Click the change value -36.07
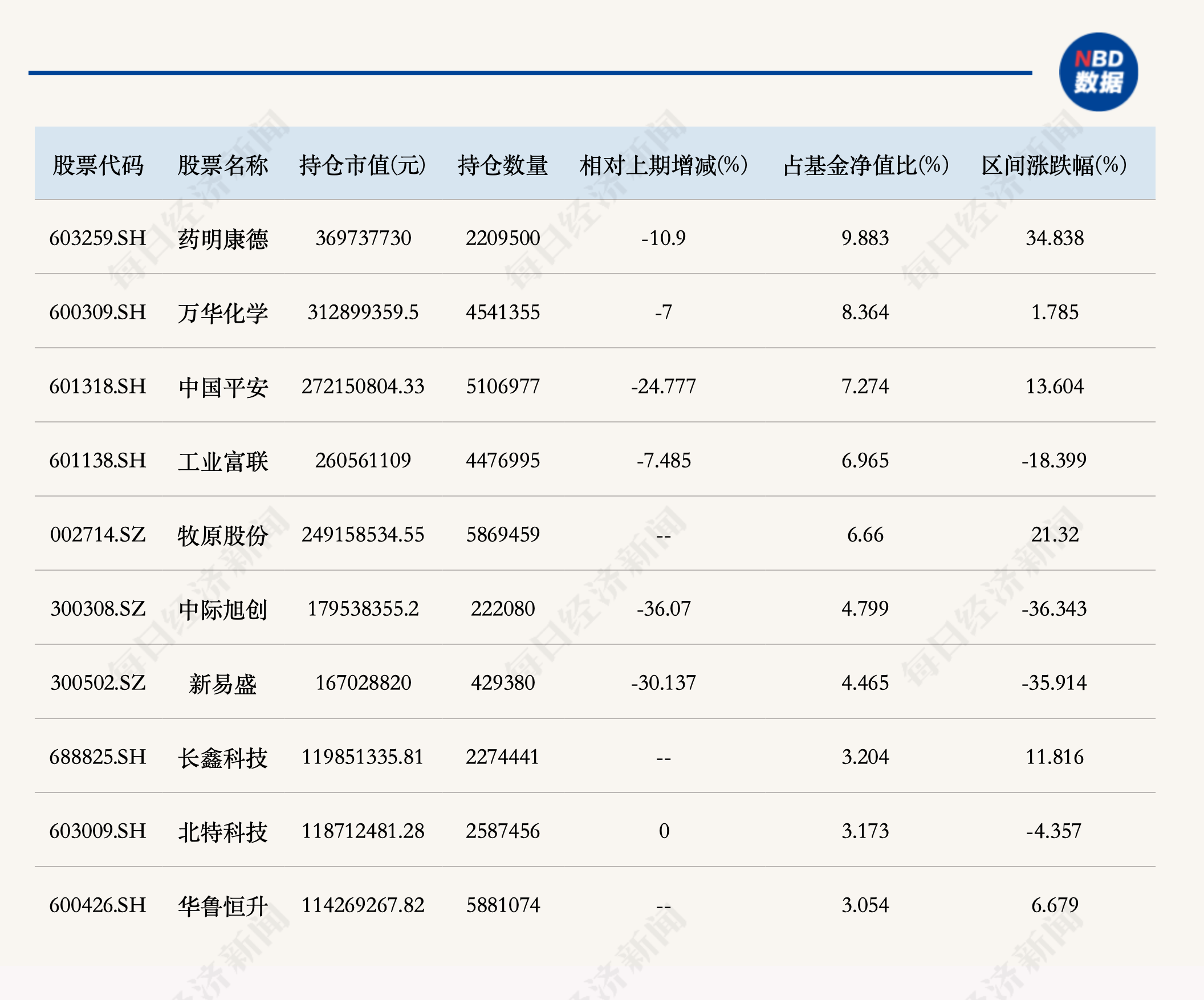The height and width of the screenshot is (1000, 1204). coord(664,608)
